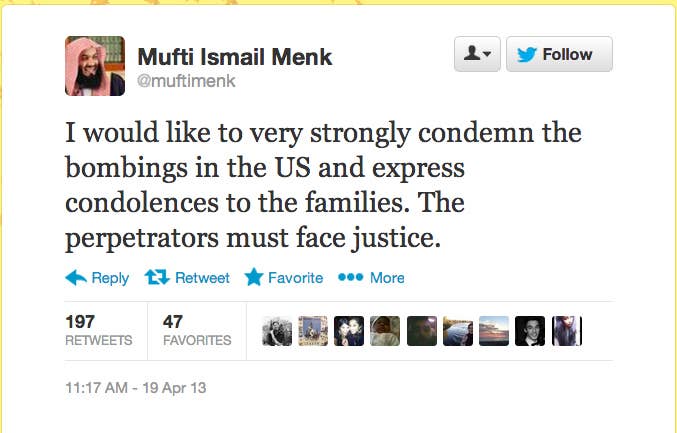Open the @muftimenk handle link
The image size is (677, 433).
coord(186,81)
